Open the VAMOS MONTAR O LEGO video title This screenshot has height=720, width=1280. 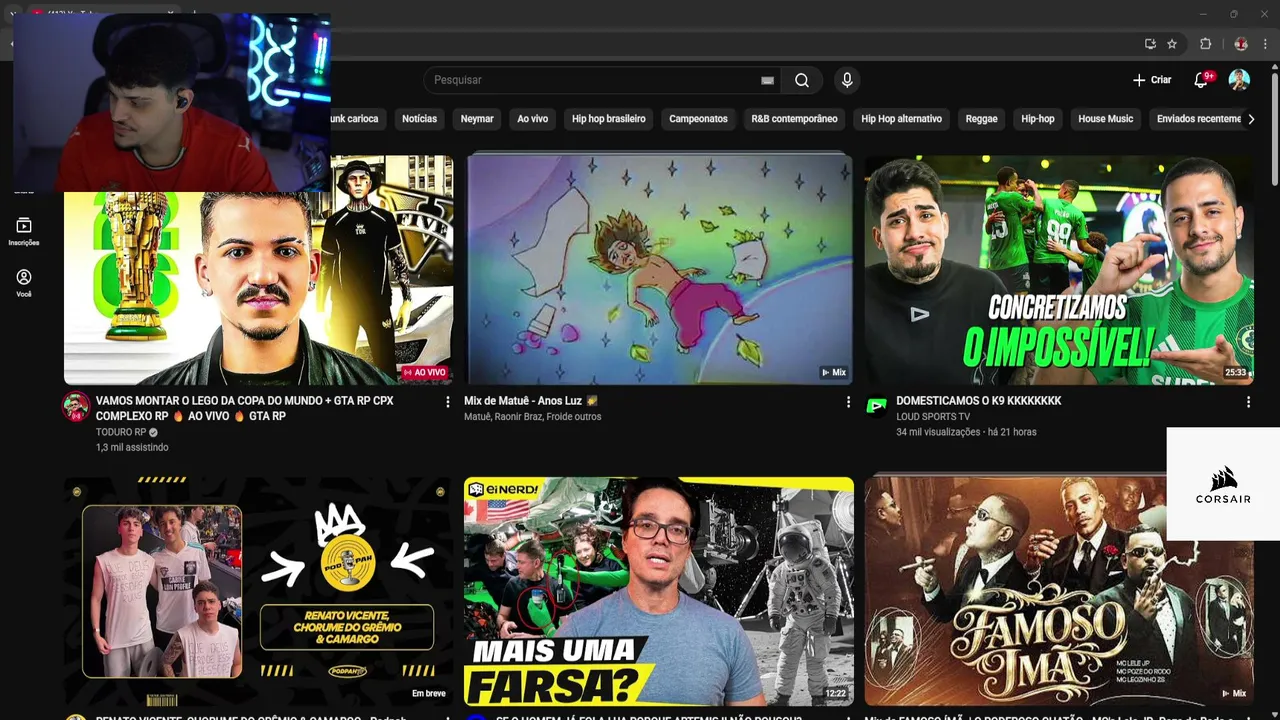point(245,408)
